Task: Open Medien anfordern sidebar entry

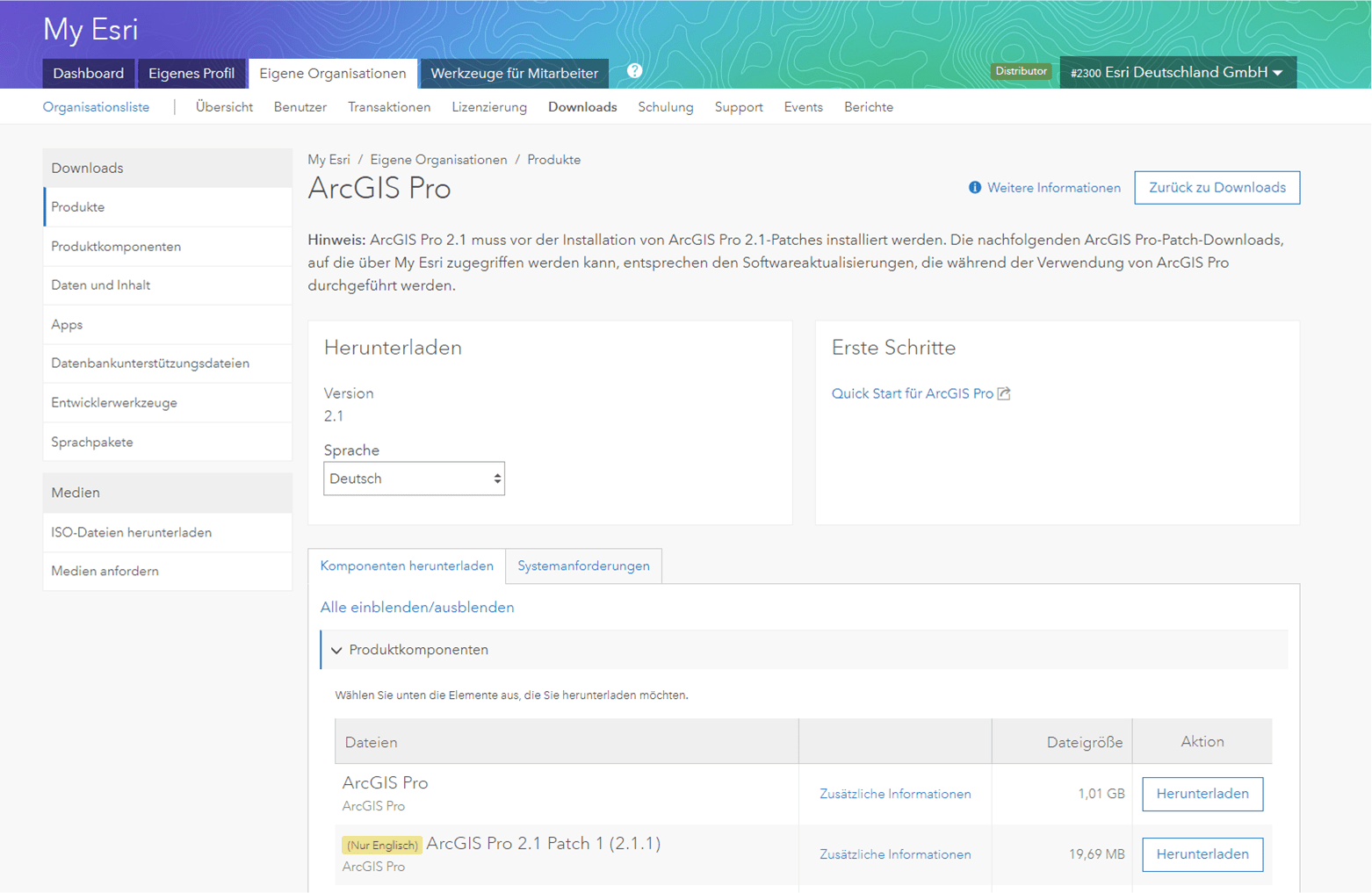Action: point(168,572)
